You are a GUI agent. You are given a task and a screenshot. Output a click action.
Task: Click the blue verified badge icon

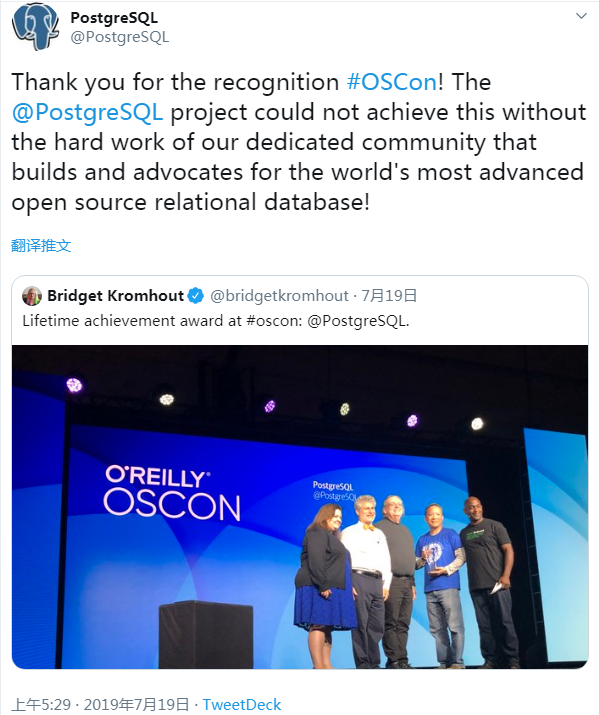196,296
